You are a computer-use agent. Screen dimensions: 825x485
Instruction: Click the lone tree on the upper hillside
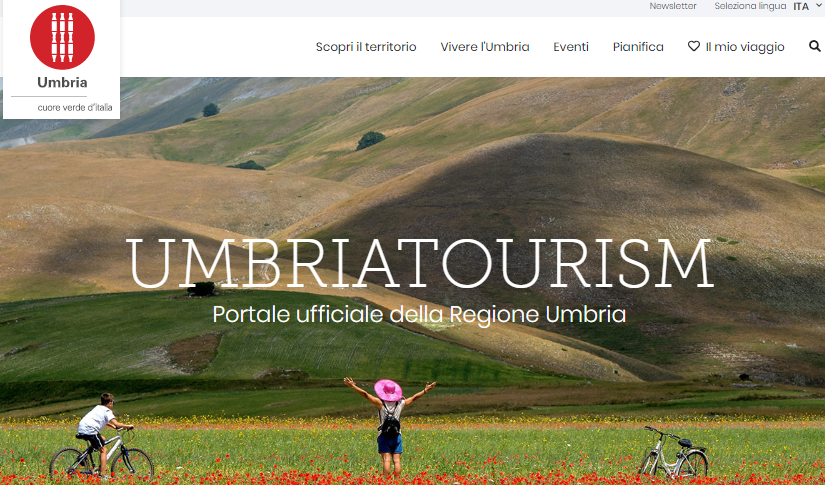pos(370,140)
